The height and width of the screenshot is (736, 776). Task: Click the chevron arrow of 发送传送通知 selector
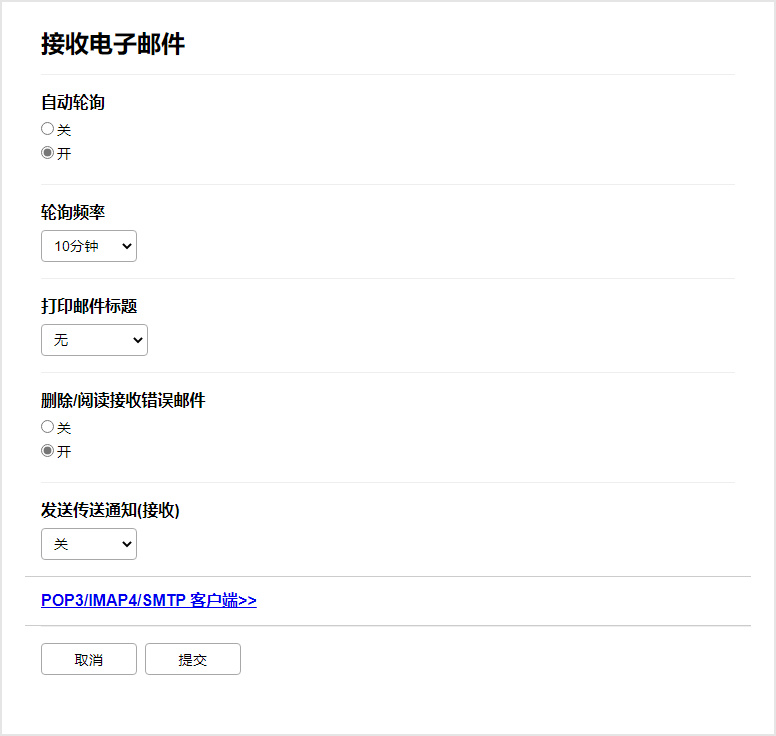[125, 544]
